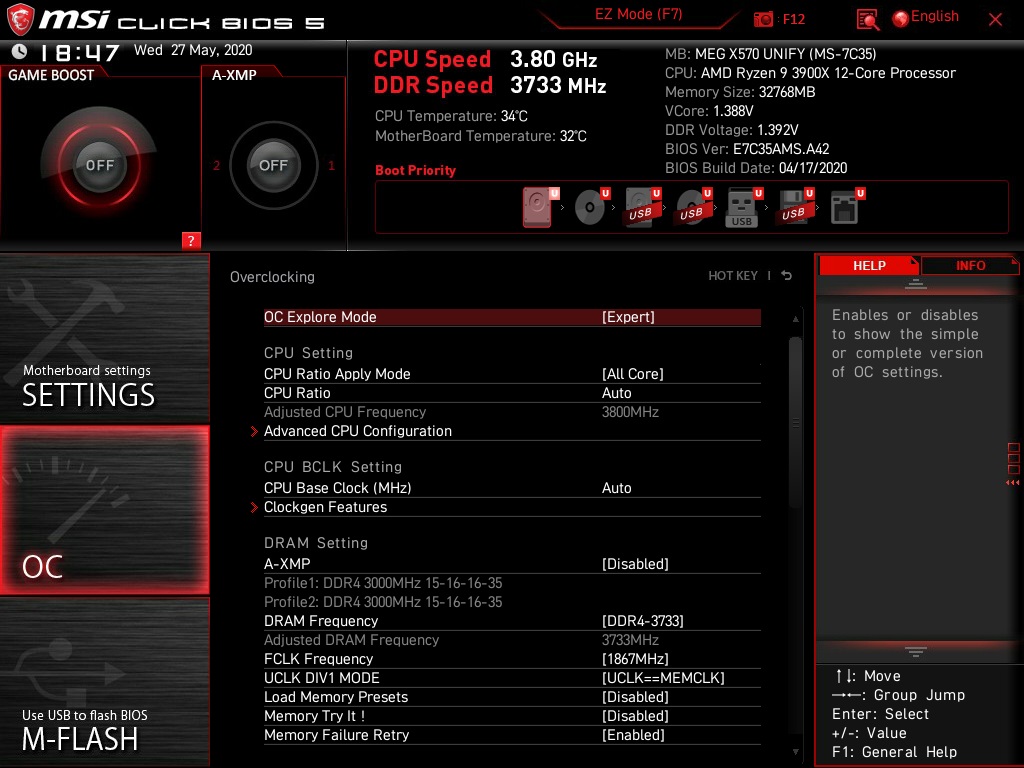Click the settings list scroll-down arrow
Viewport: 1024px width, 768px height.
pyautogui.click(x=795, y=752)
